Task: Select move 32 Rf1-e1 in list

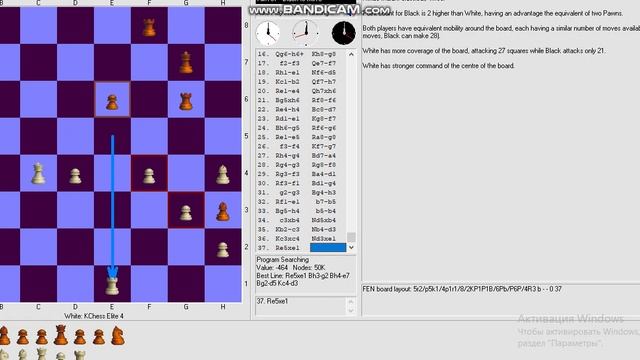Action: [x=287, y=202]
